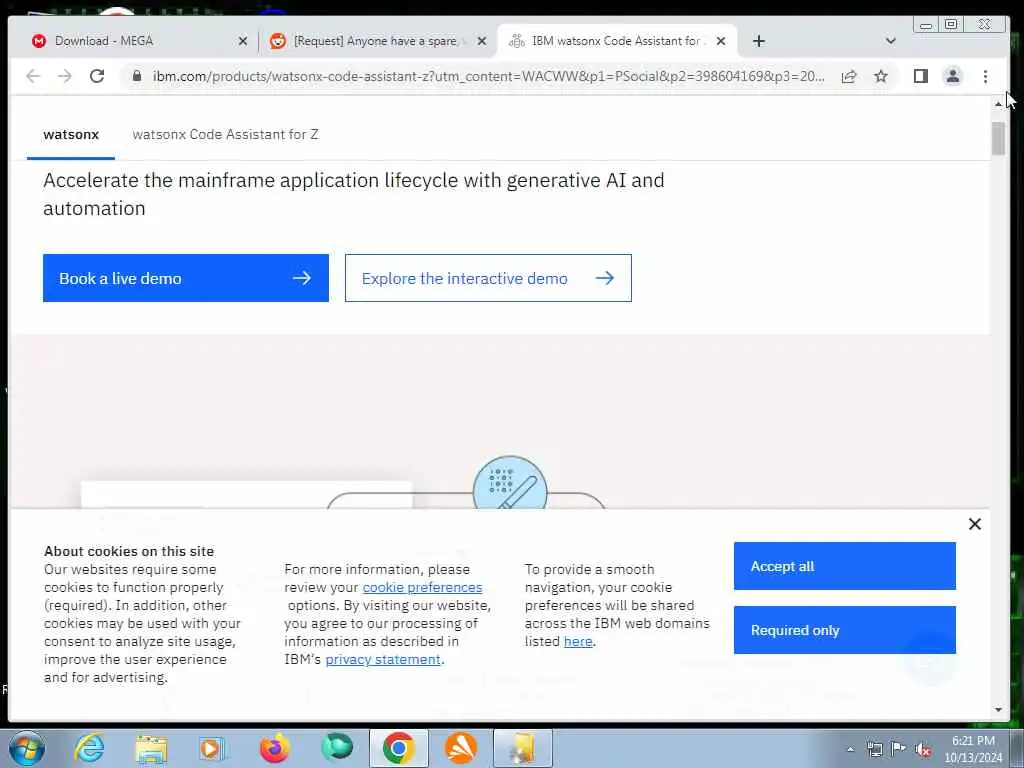Open the taskbar clock and date
Image resolution: width=1024 pixels, height=768 pixels.
(x=973, y=749)
